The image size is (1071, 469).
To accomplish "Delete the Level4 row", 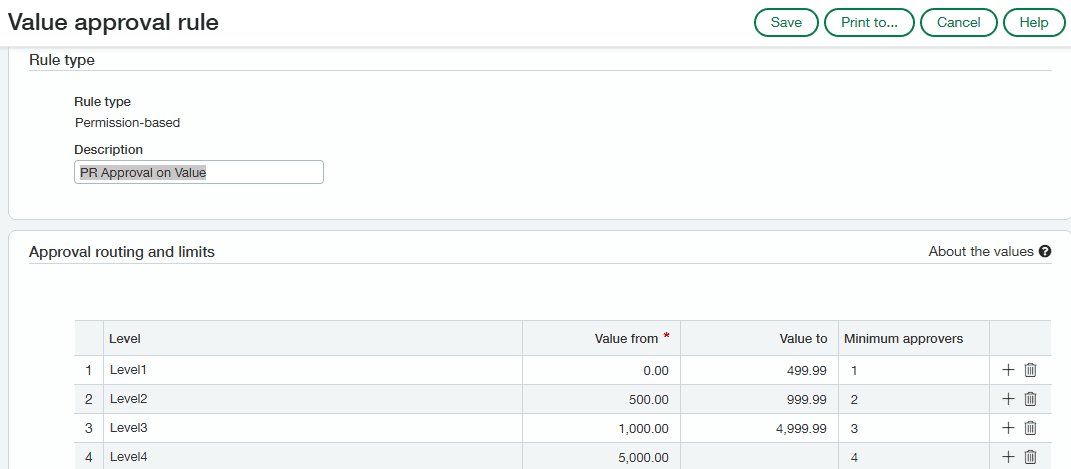I will click(x=1031, y=457).
